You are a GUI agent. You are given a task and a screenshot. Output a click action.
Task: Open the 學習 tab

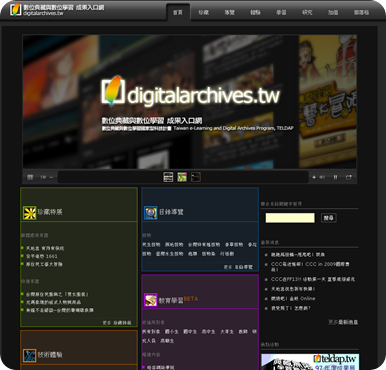pyautogui.click(x=281, y=12)
